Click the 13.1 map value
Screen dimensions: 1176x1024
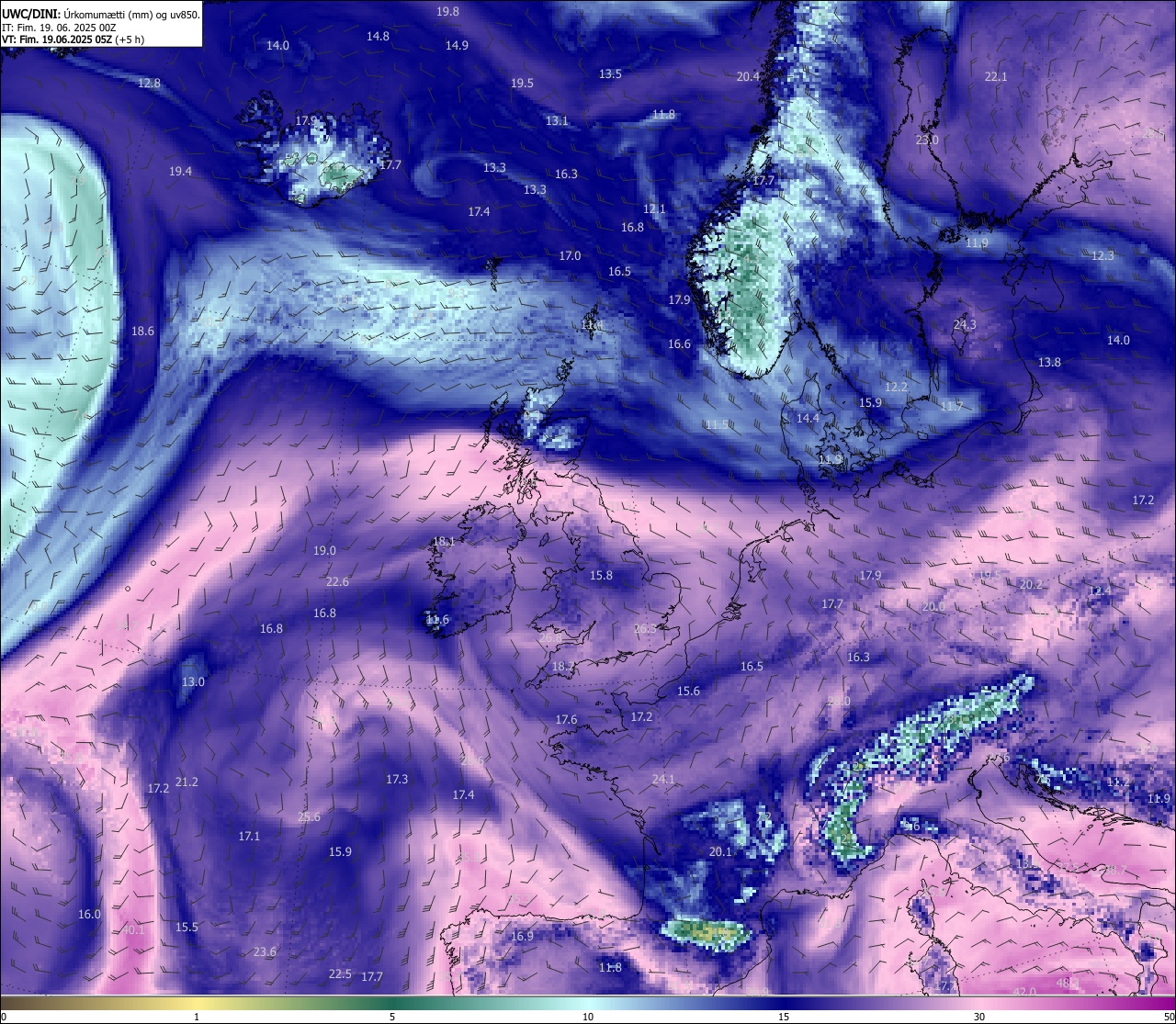point(557,120)
